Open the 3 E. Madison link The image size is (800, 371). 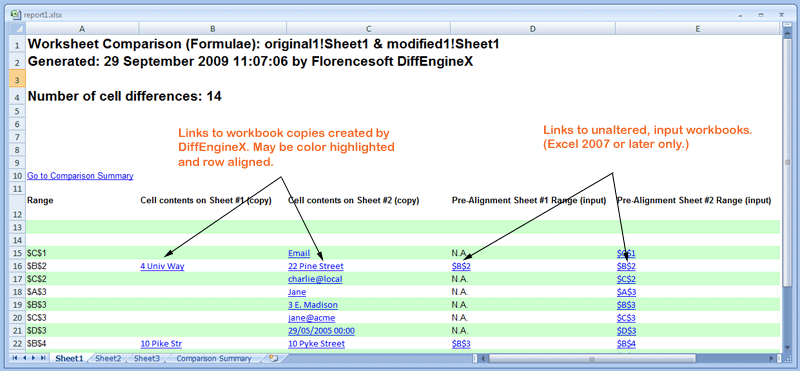click(313, 305)
